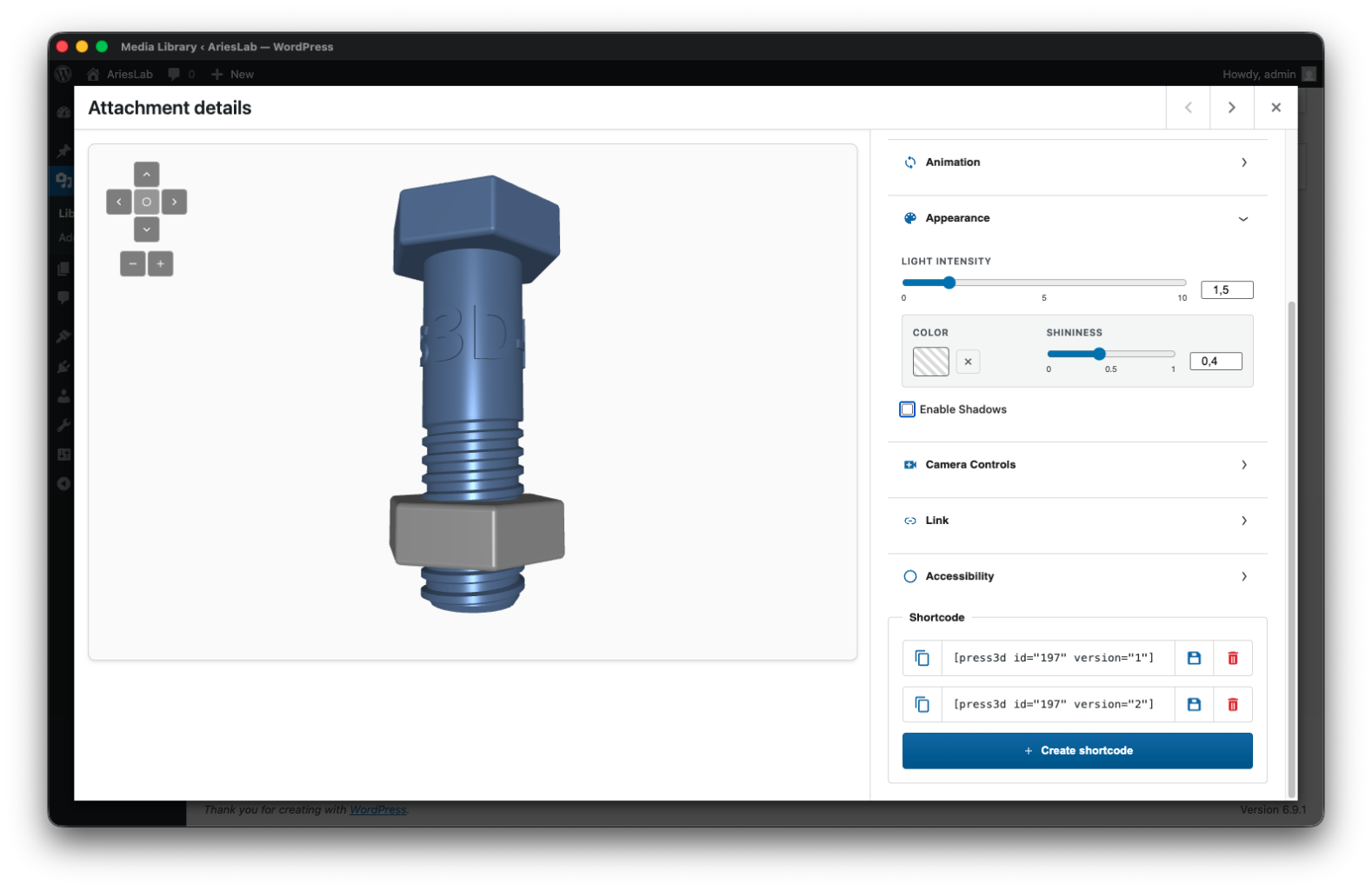The height and width of the screenshot is (890, 1372).
Task: Click the Light Intensity slider handle
Action: (x=949, y=282)
